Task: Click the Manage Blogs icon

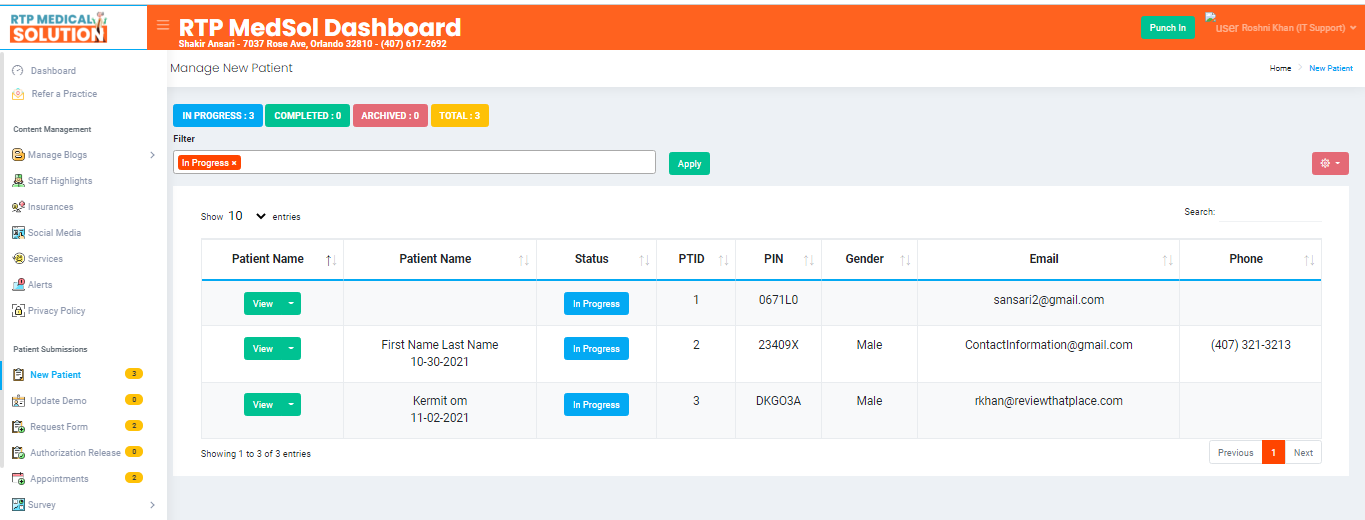Action: [x=18, y=155]
